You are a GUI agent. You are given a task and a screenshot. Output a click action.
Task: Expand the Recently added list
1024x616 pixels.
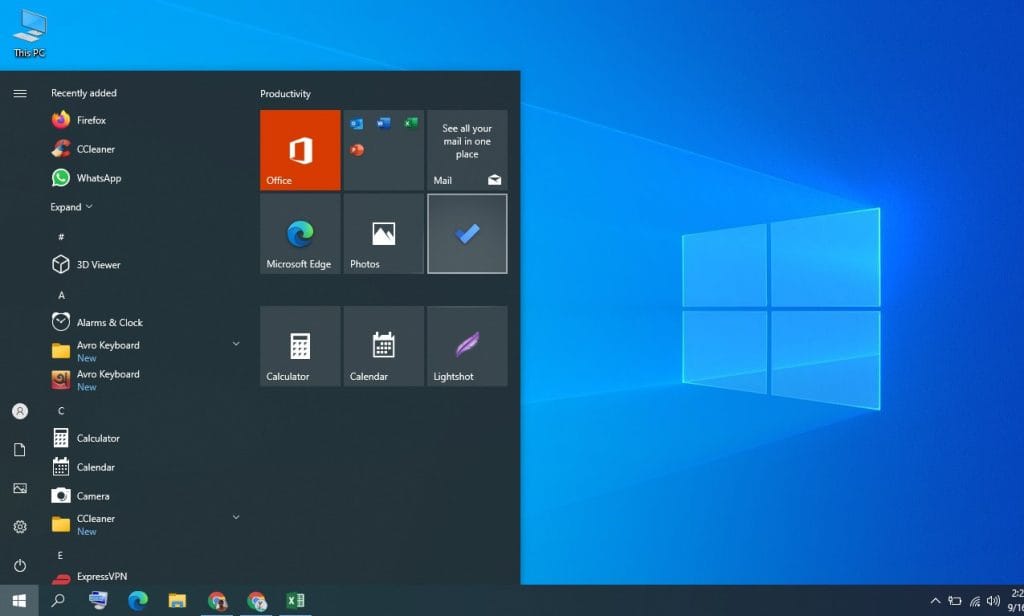[x=71, y=207]
